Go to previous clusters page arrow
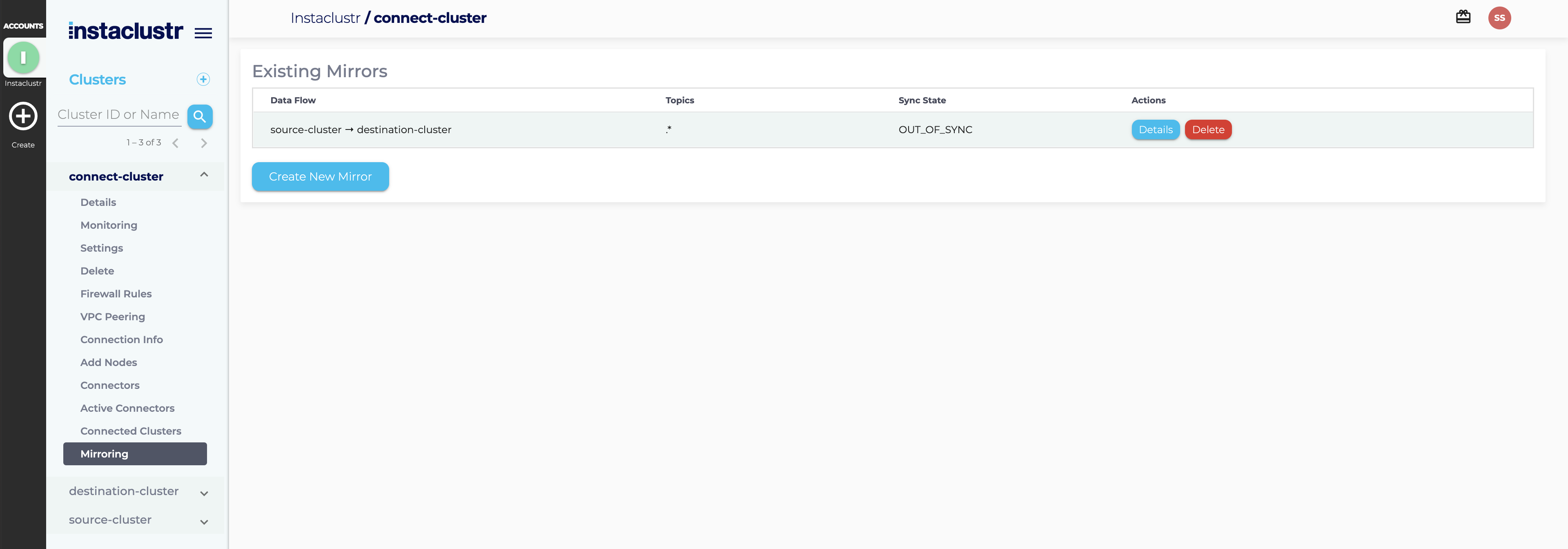 [175, 143]
